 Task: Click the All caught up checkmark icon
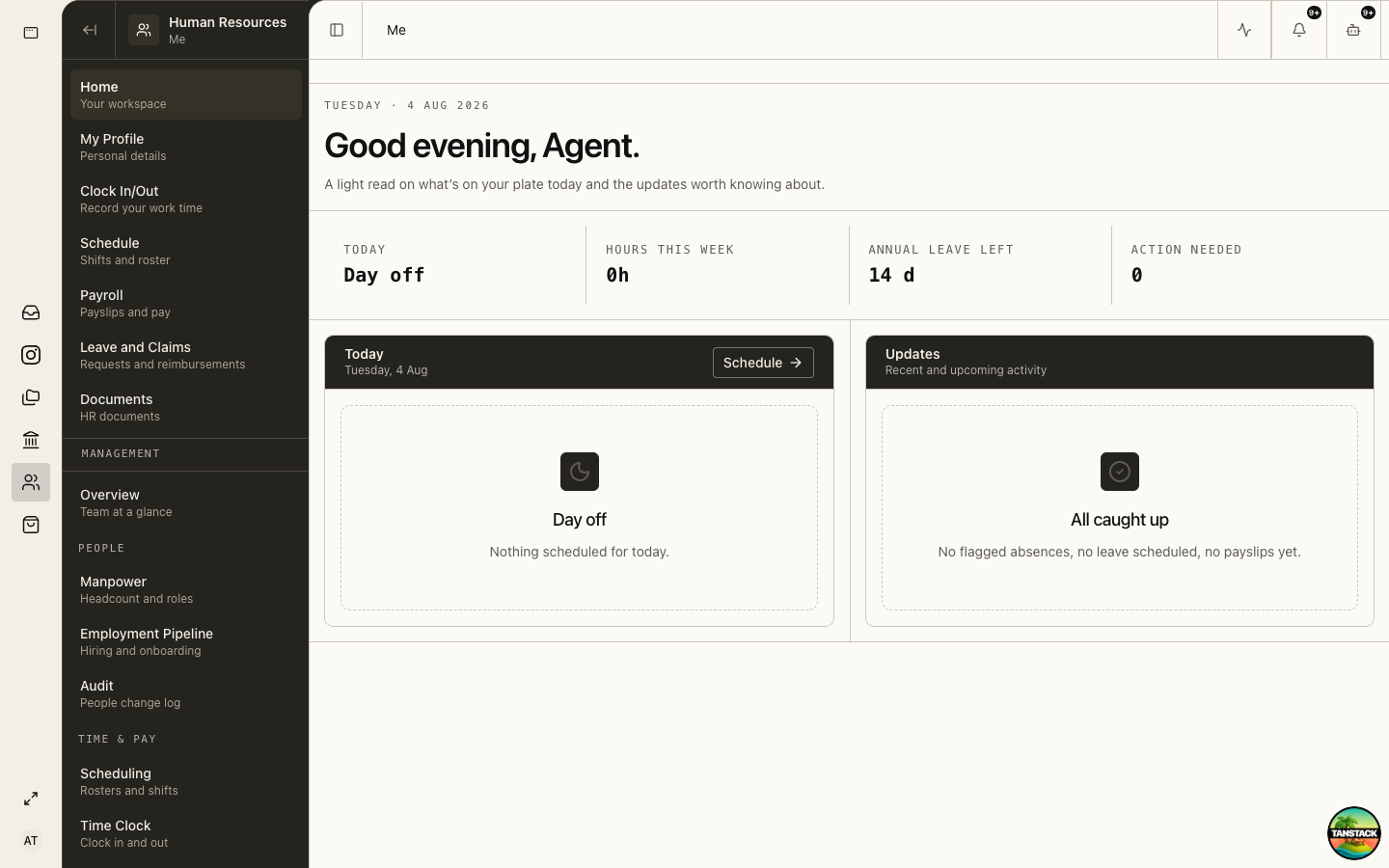click(x=1120, y=472)
